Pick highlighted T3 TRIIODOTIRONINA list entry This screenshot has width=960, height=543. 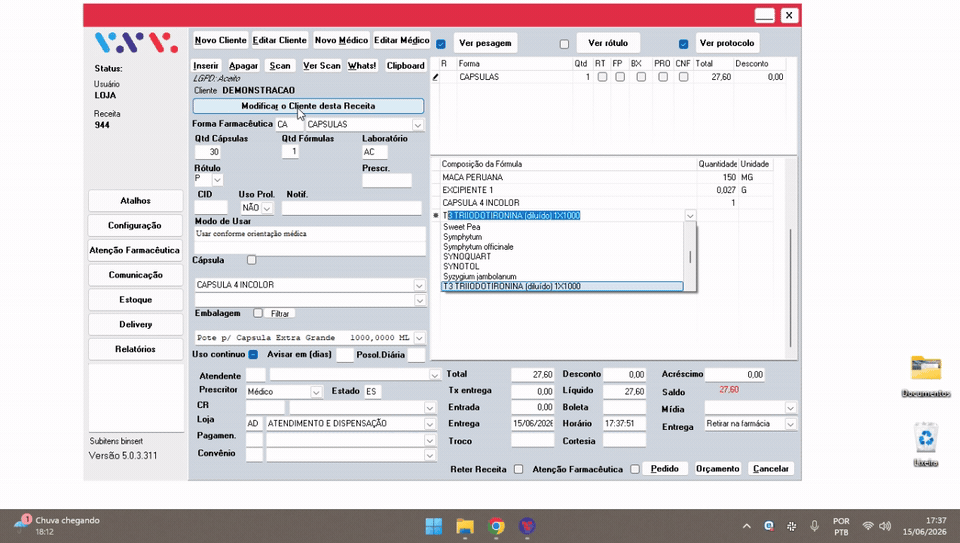(562, 286)
